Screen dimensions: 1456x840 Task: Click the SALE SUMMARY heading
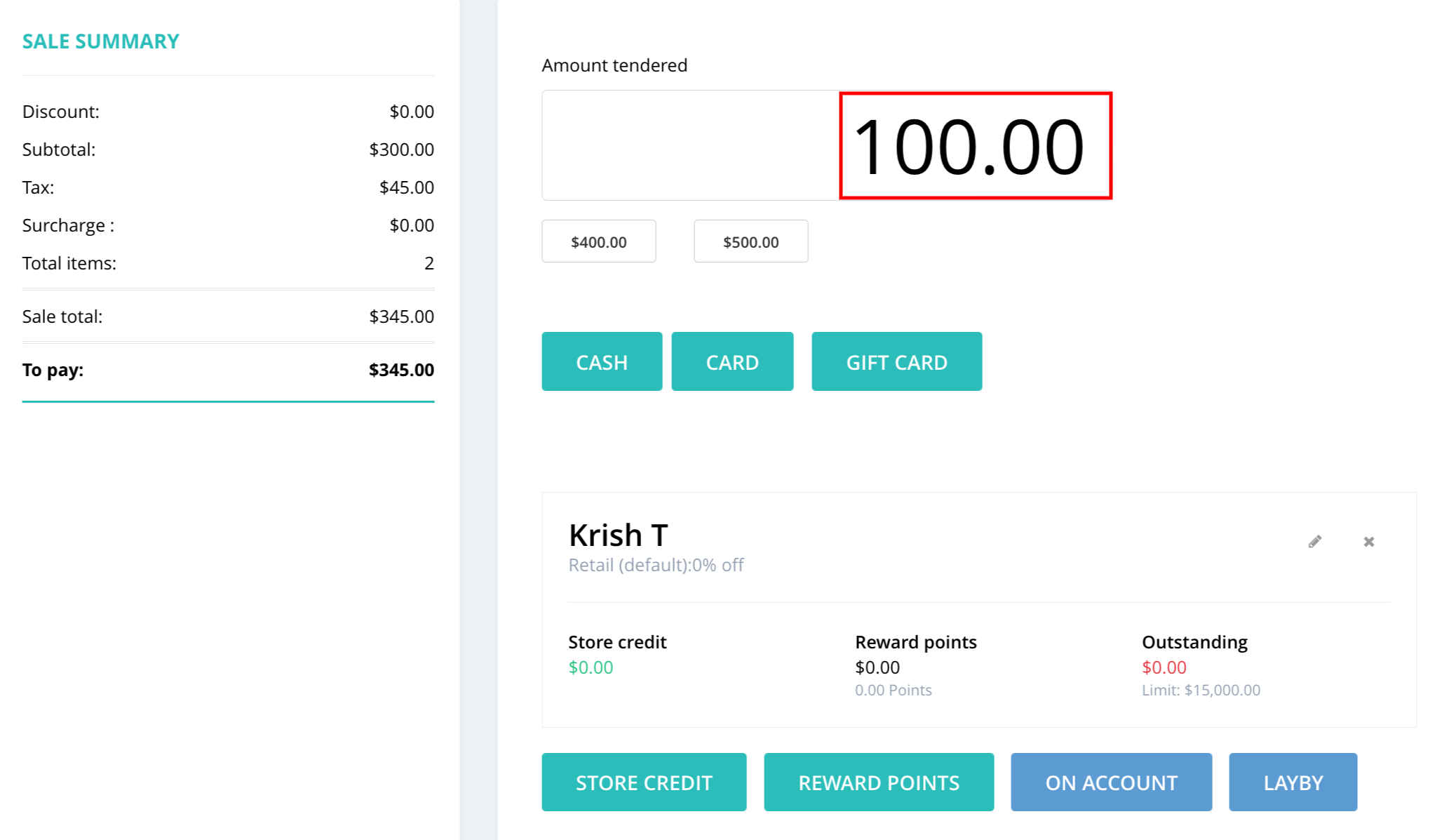101,41
